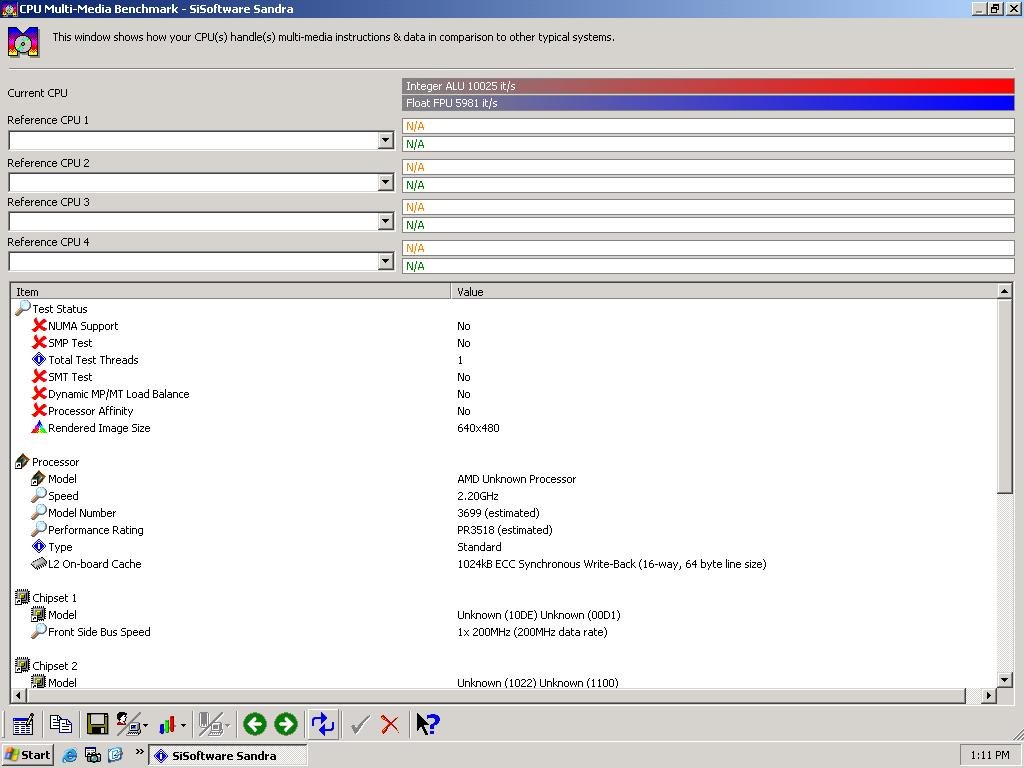Click the green back arrow button

[x=255, y=724]
